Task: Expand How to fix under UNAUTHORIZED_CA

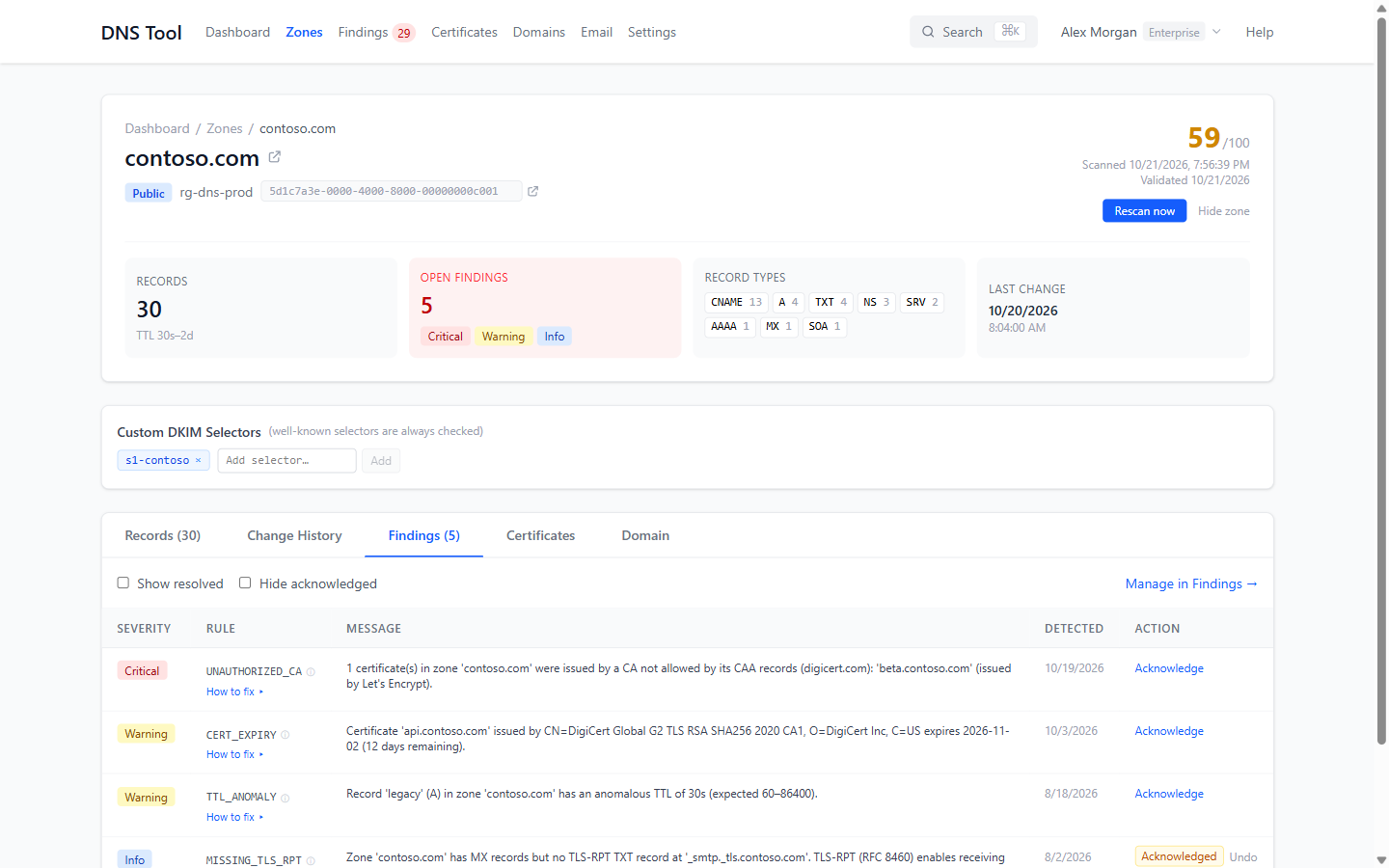Action: [x=234, y=692]
